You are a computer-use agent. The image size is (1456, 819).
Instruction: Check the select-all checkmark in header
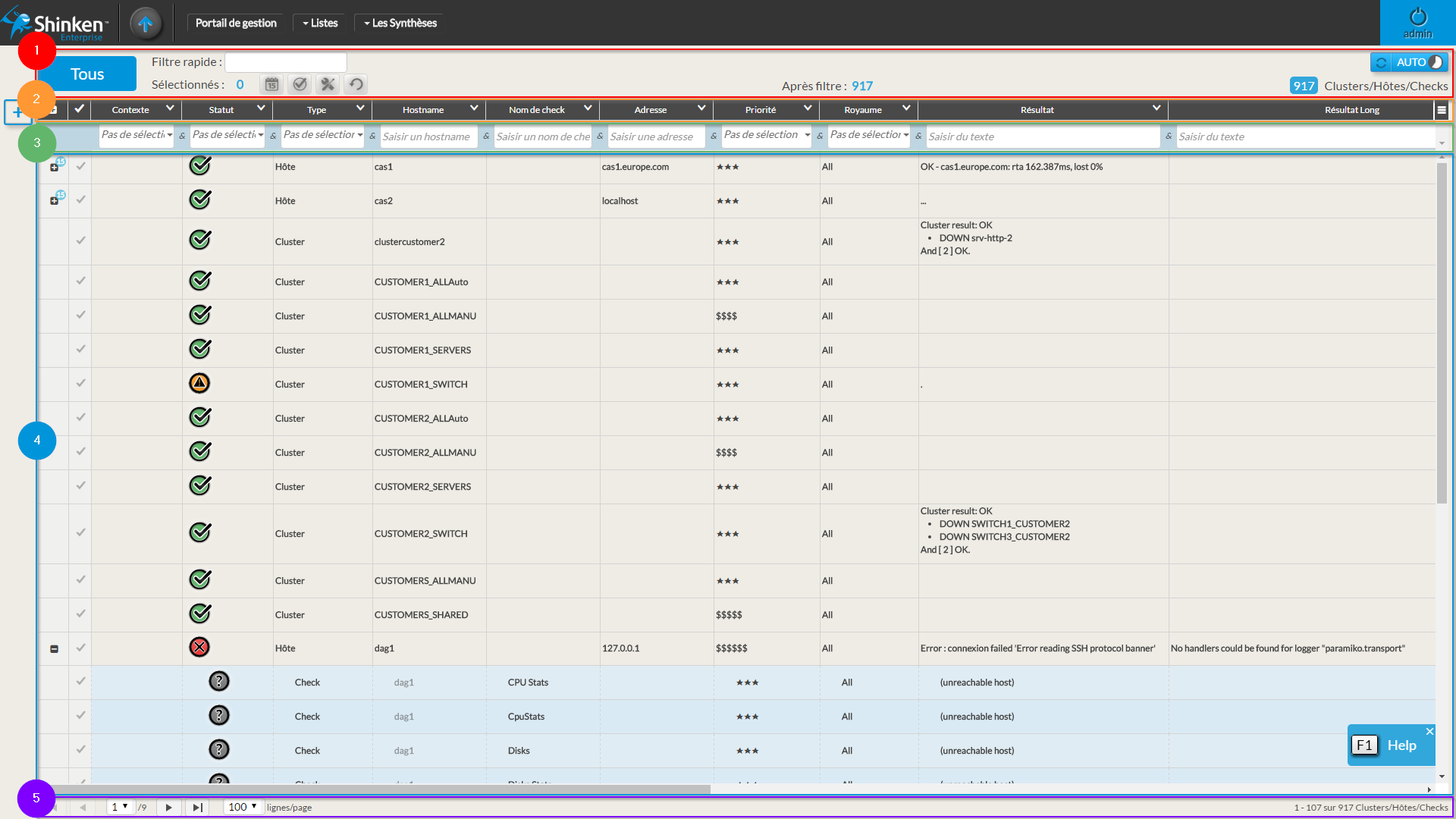coord(79,109)
